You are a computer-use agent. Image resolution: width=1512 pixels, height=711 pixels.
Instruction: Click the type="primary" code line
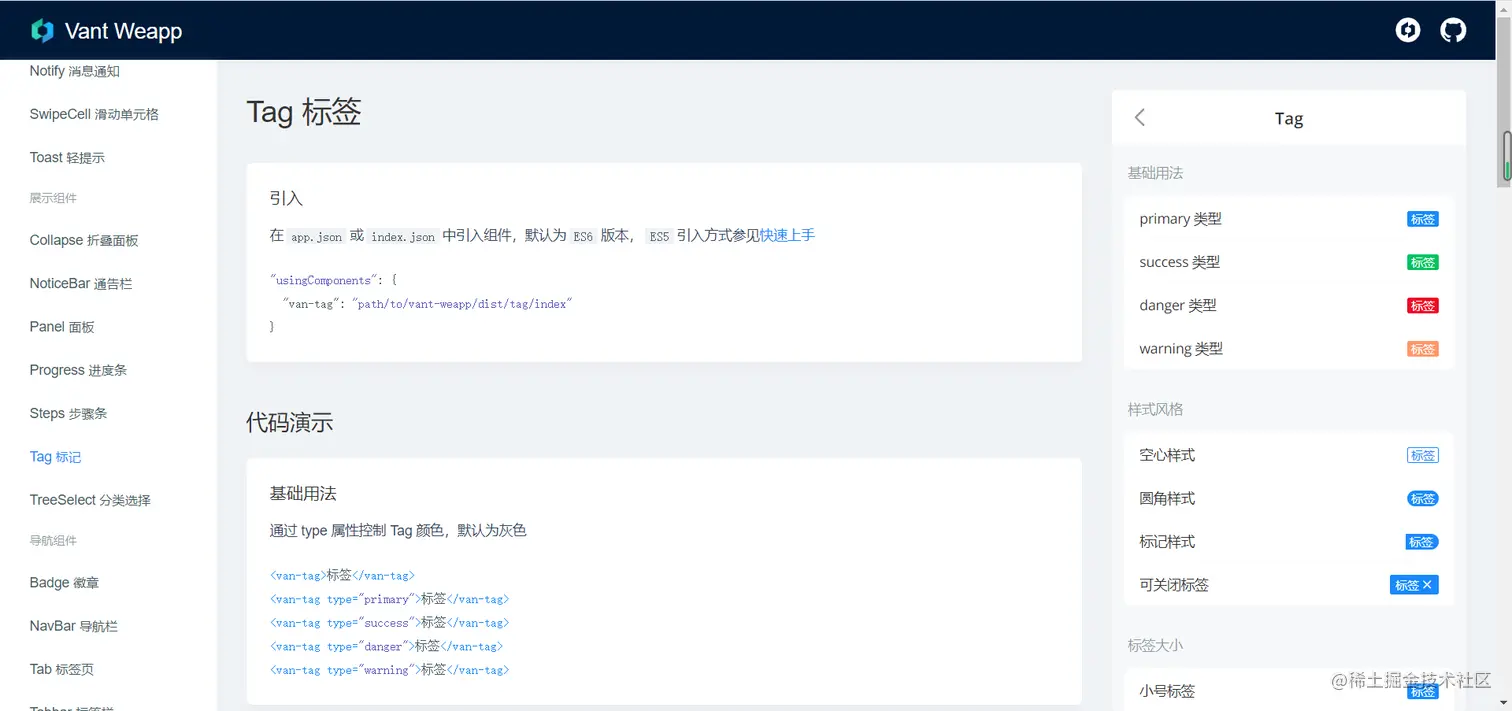[x=389, y=599]
